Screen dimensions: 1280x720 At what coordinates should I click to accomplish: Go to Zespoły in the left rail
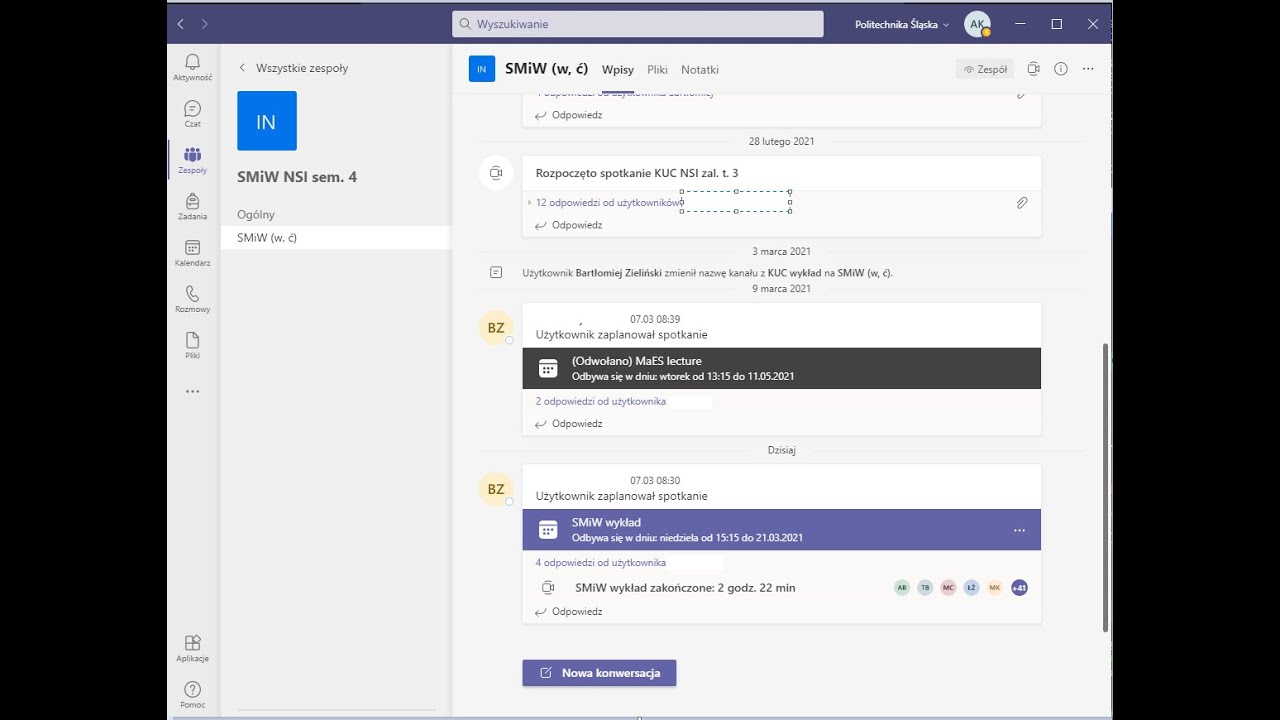pos(192,160)
